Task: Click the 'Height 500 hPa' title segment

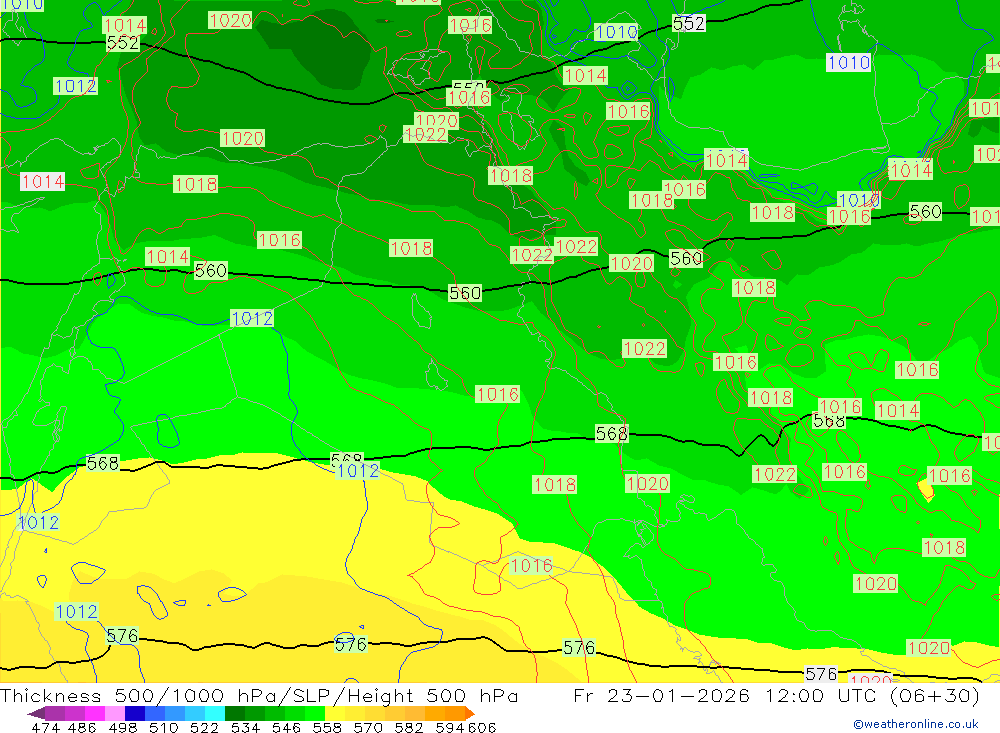Action: 433,695
